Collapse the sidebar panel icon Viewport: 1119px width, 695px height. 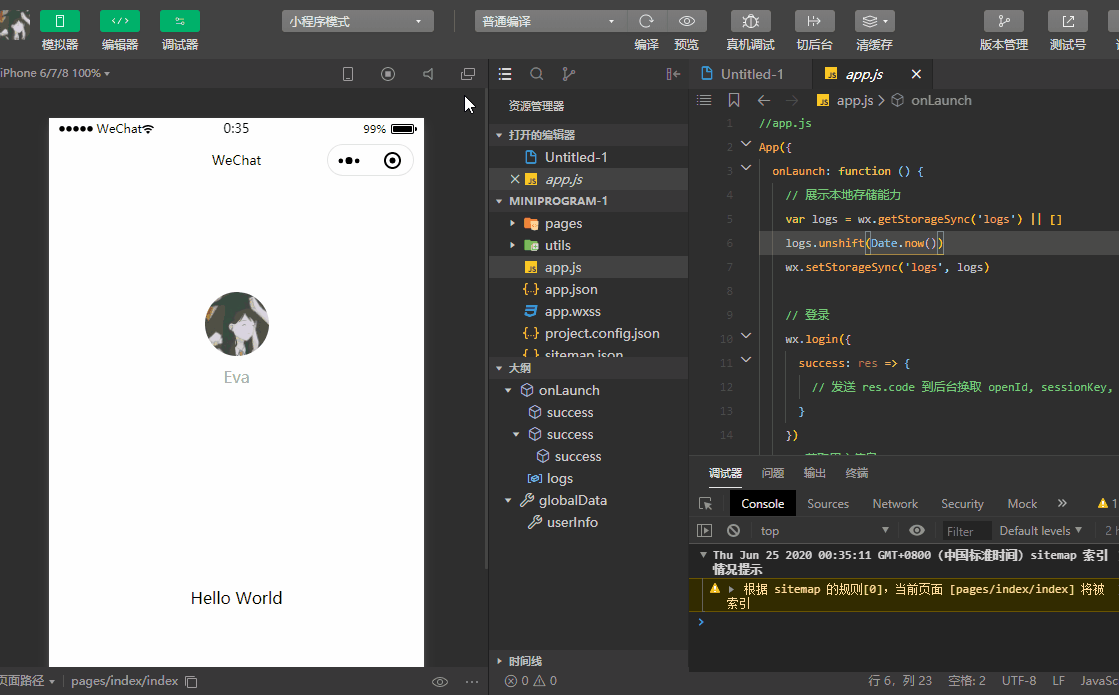[673, 73]
